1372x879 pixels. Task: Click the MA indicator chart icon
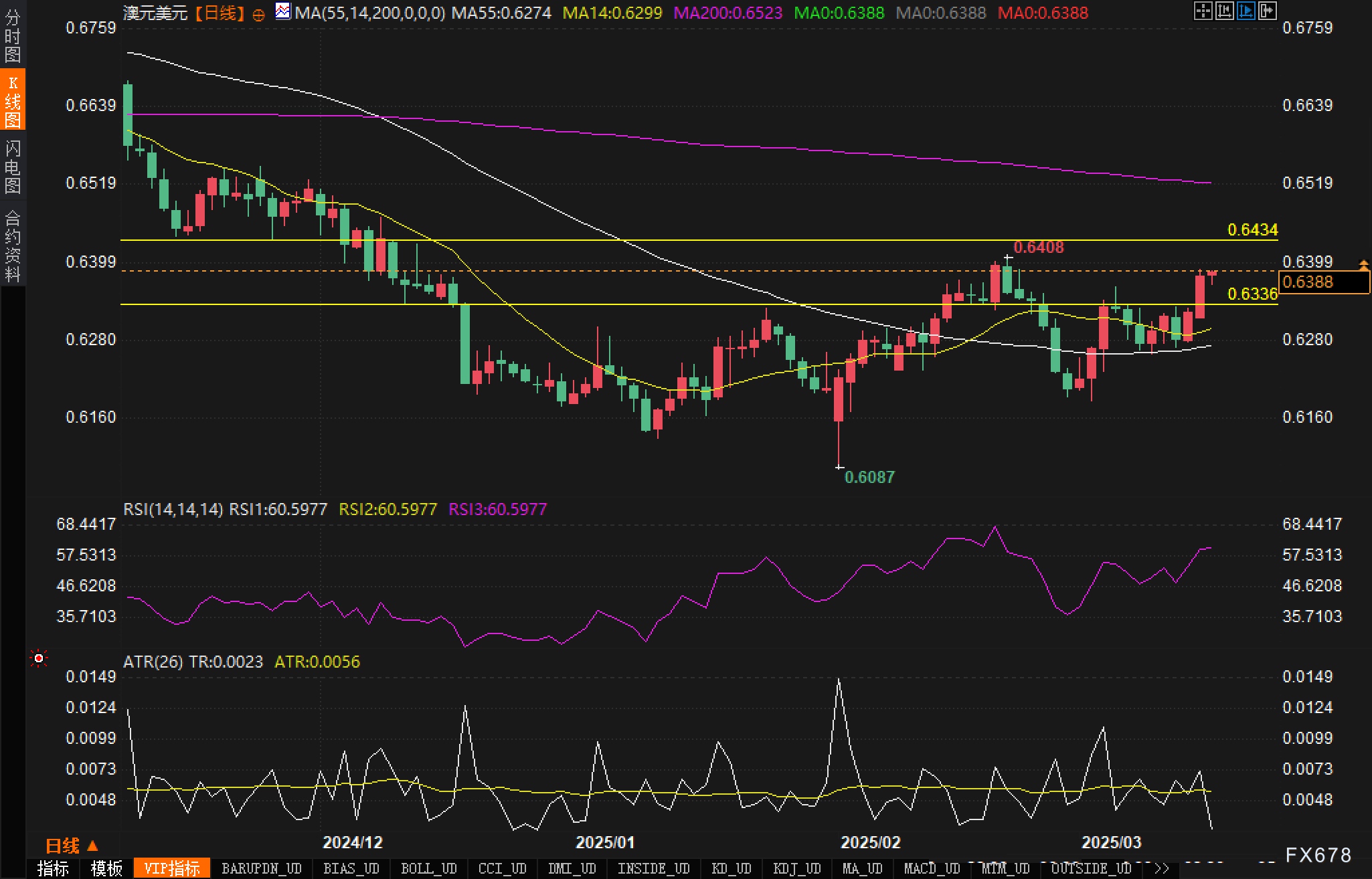pos(283,11)
